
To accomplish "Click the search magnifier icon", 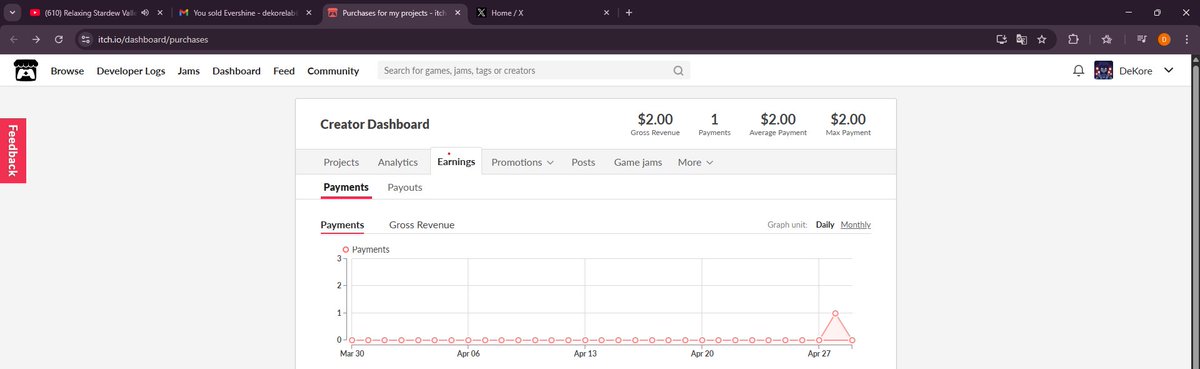I will click(x=678, y=71).
